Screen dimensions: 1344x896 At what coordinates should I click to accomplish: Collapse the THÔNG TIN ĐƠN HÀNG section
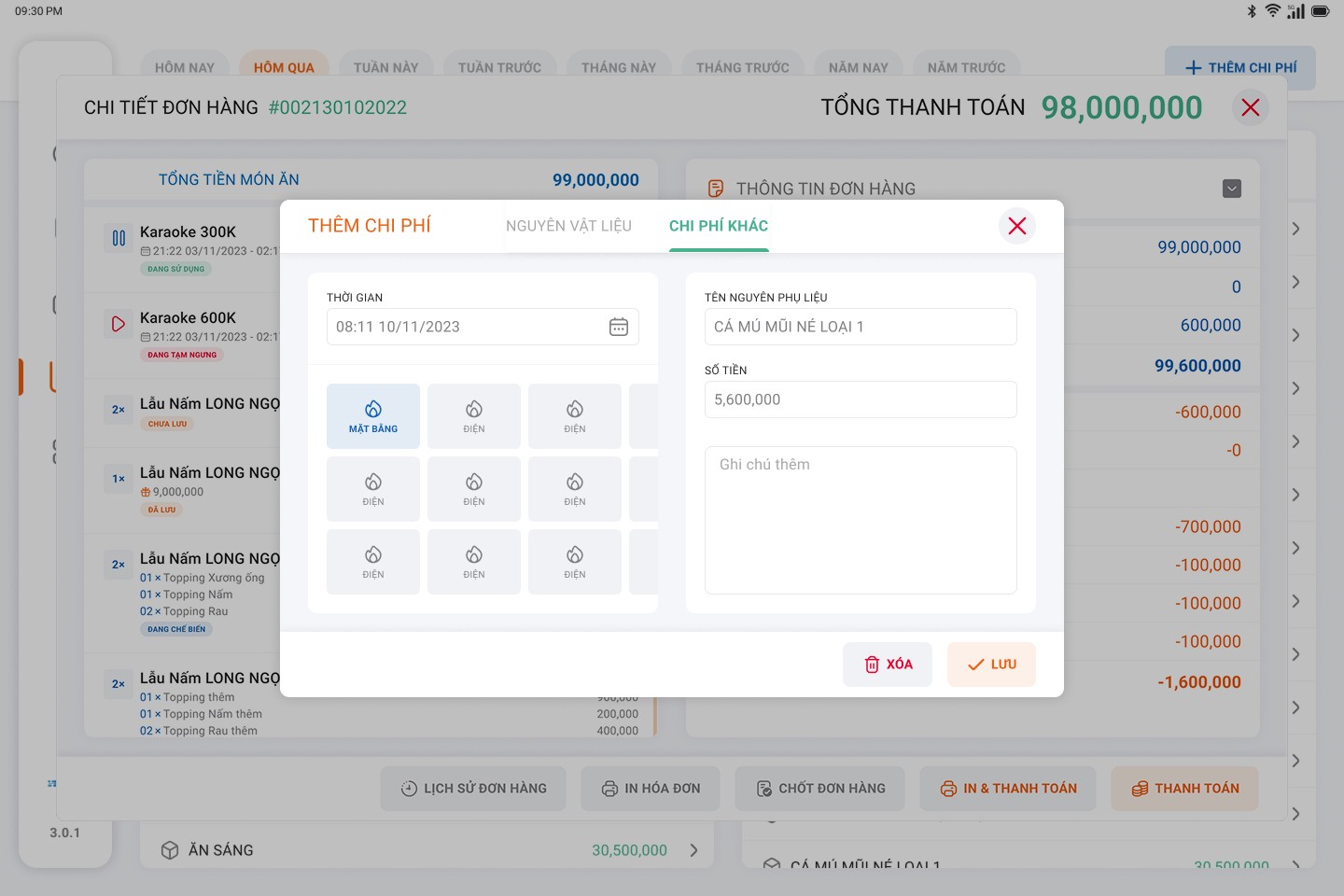[1232, 189]
